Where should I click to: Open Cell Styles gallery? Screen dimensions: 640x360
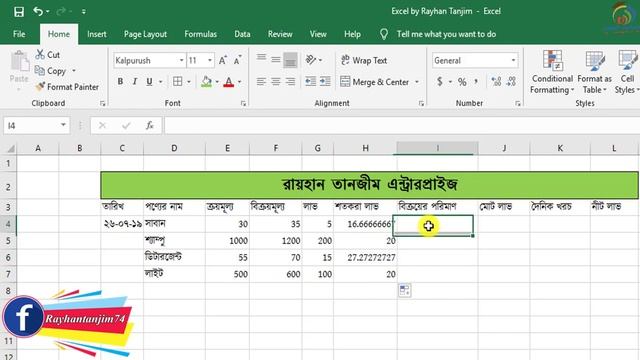(x=627, y=72)
